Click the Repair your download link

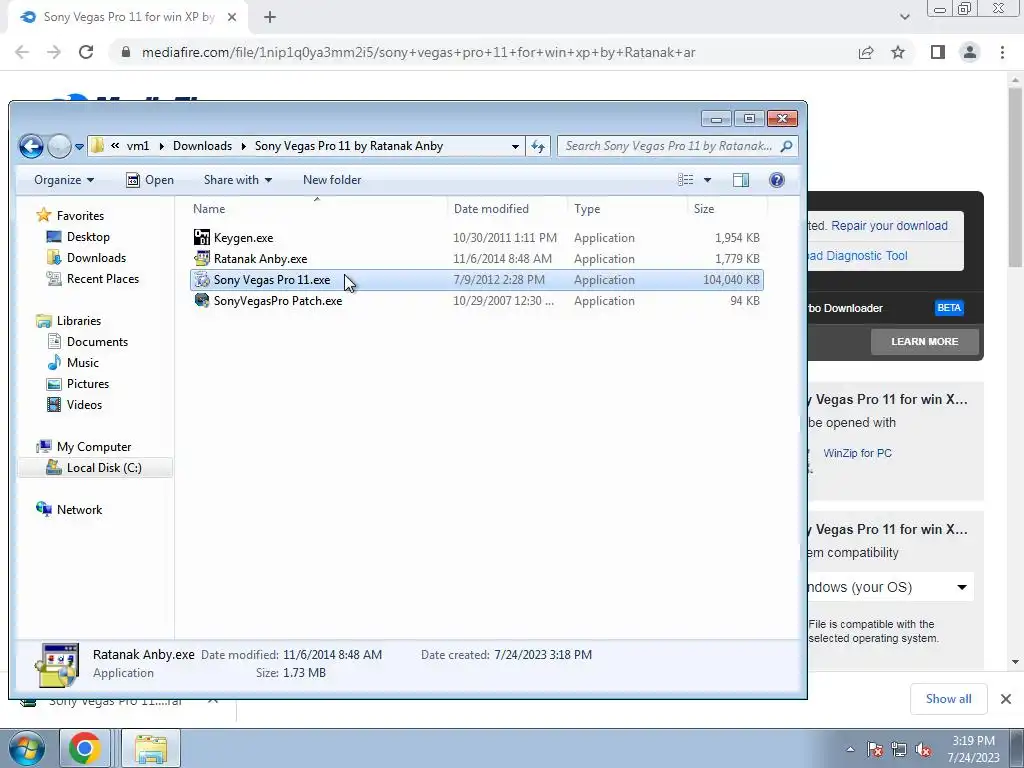(x=889, y=226)
